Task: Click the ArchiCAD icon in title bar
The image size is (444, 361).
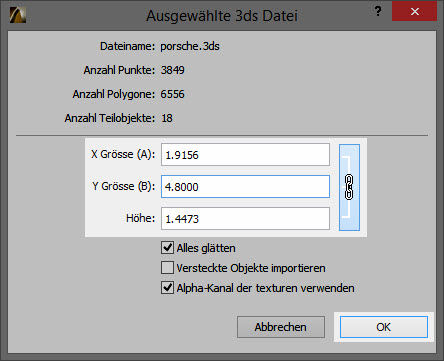Action: pyautogui.click(x=18, y=15)
